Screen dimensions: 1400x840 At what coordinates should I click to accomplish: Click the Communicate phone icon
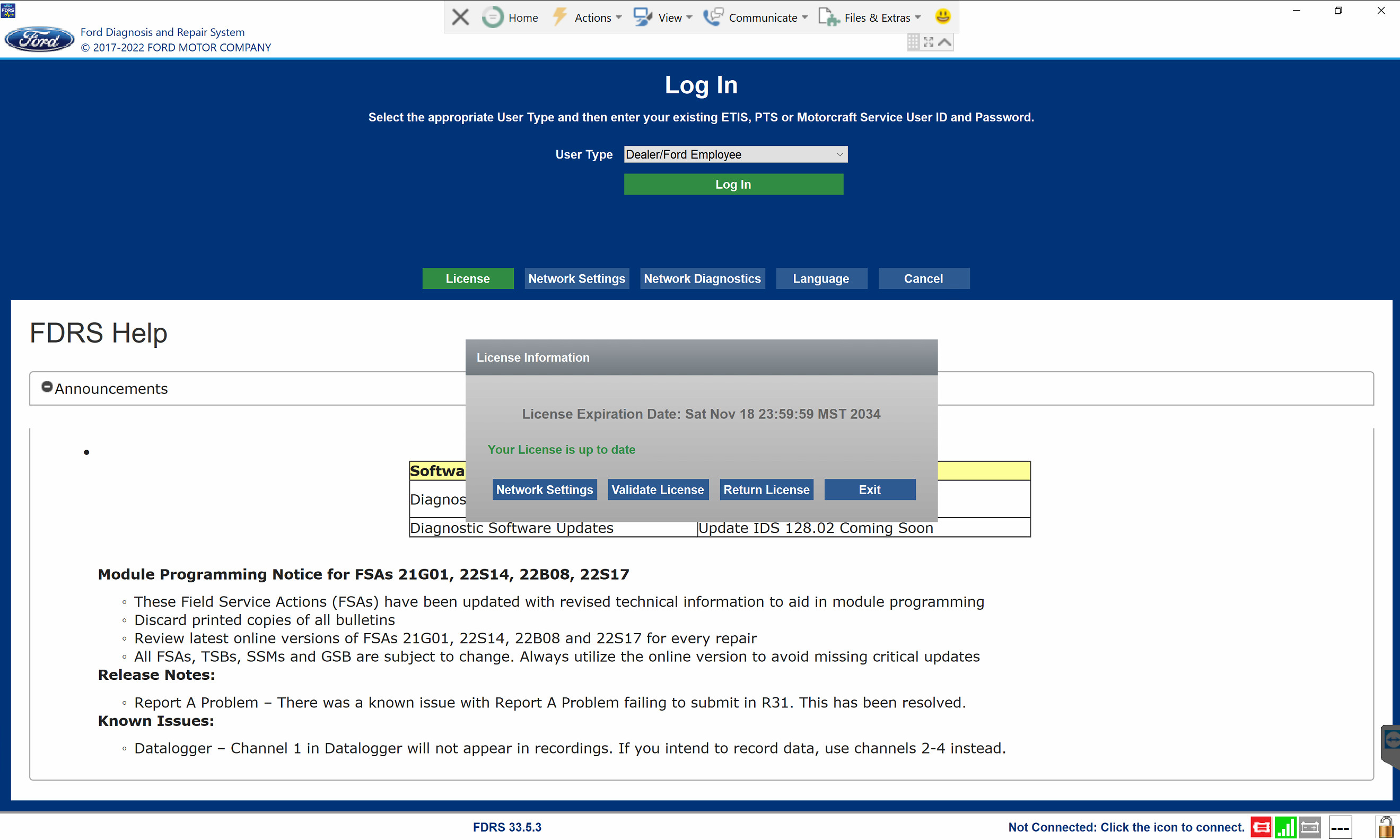point(713,17)
